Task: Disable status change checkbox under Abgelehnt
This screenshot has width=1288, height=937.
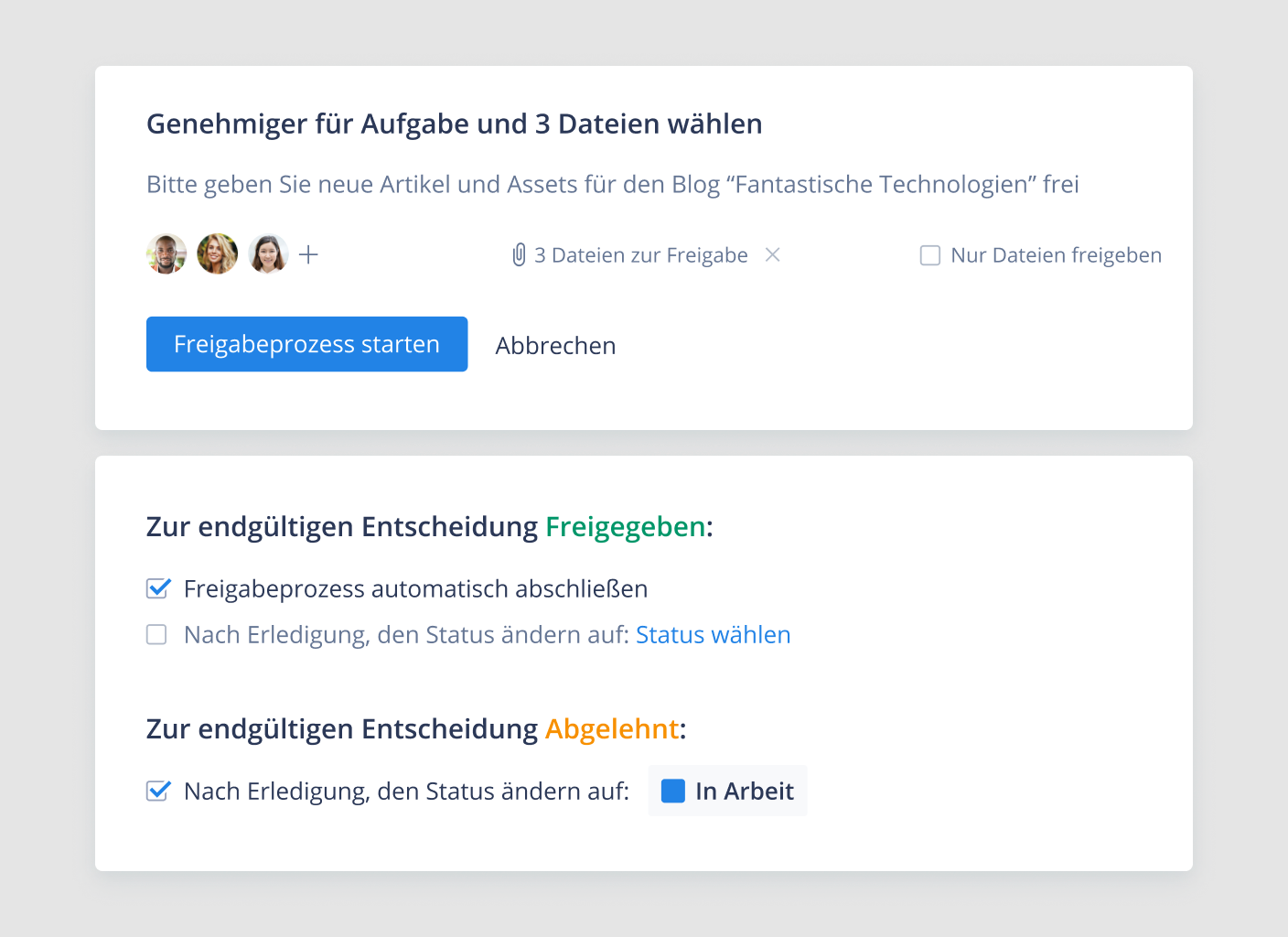Action: [157, 791]
